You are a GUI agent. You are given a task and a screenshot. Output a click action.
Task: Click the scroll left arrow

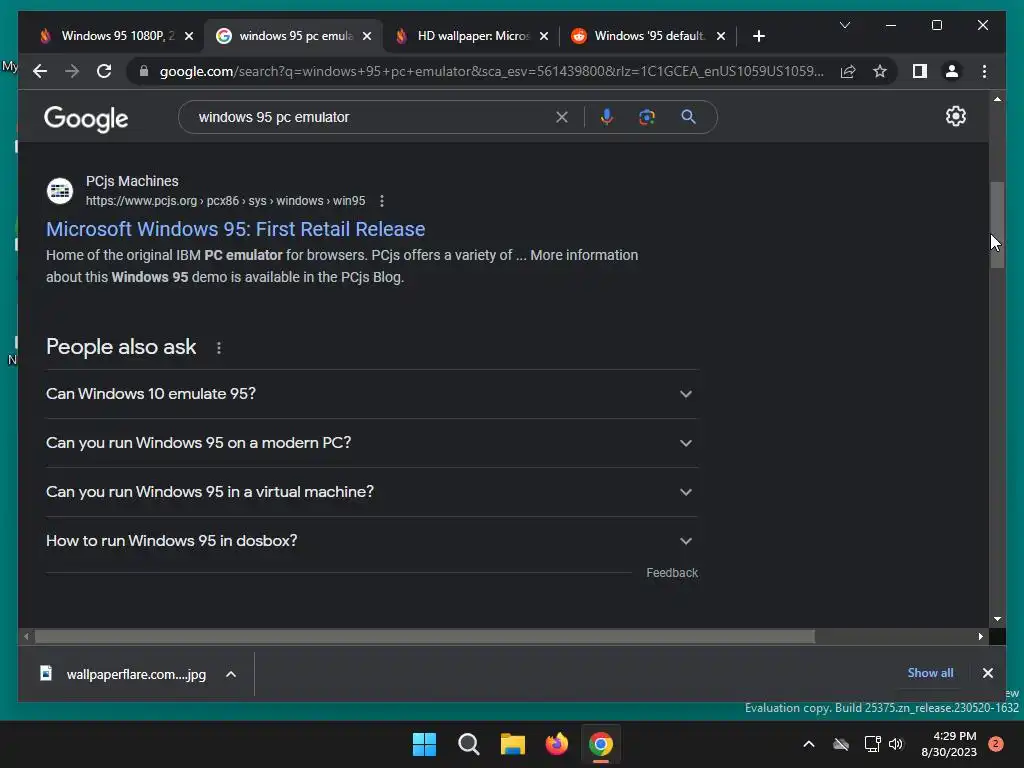26,636
